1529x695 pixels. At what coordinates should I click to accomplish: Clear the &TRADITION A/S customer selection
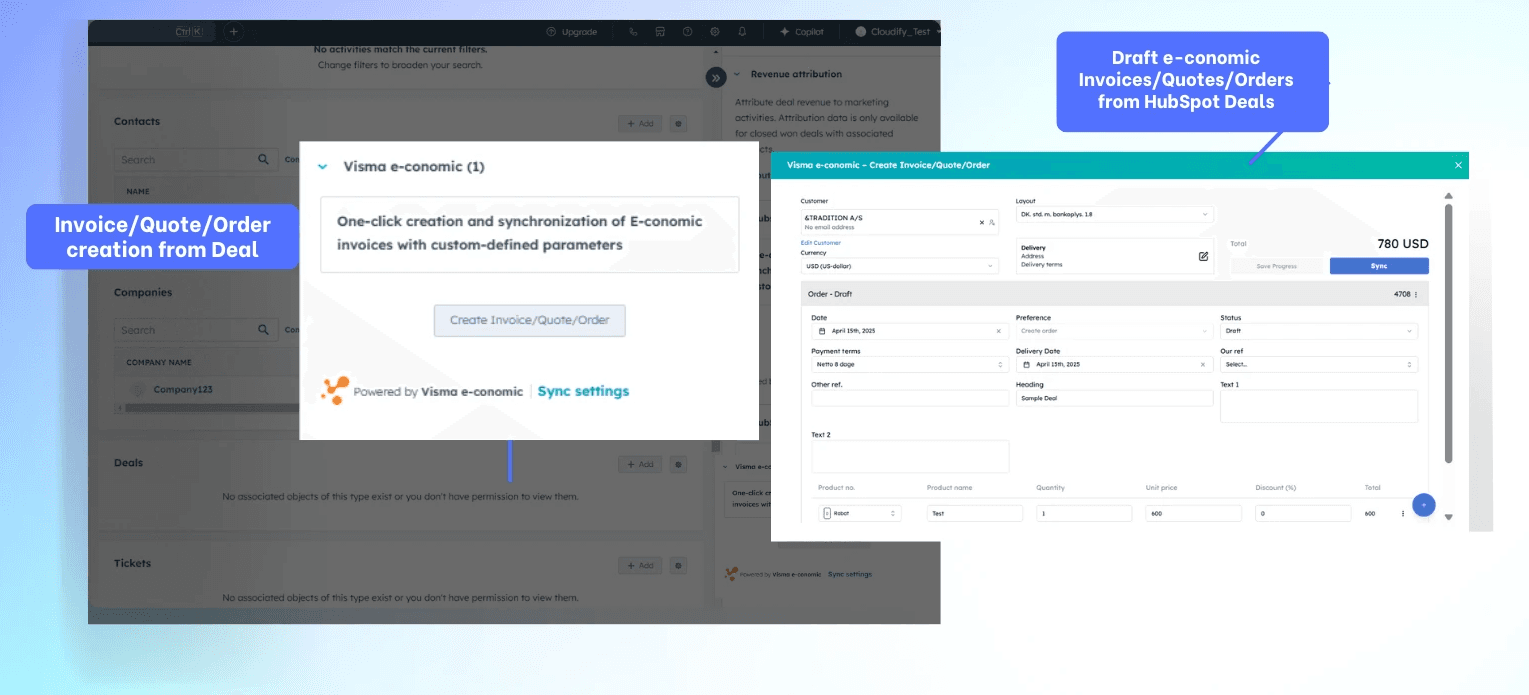coord(982,222)
